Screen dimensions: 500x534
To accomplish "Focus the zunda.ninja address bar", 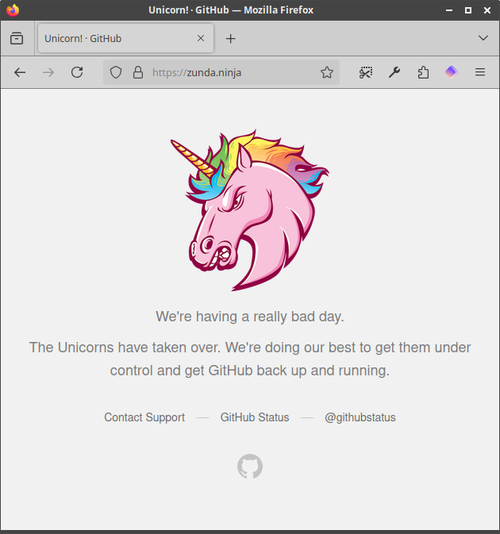I will 221,72.
